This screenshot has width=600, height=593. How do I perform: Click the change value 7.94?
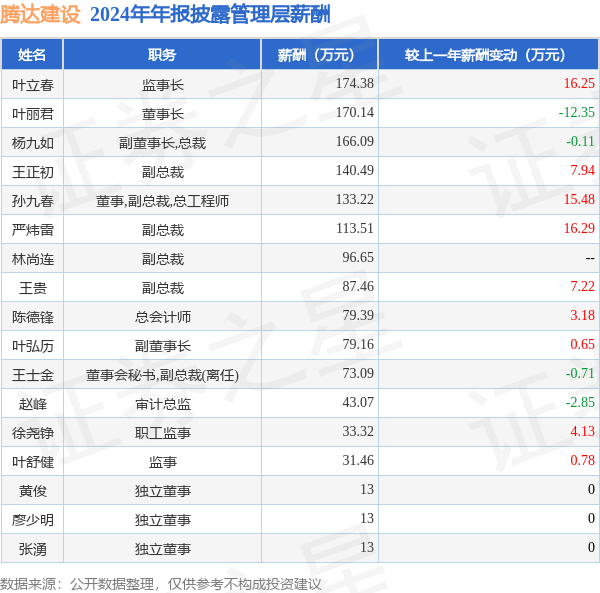[583, 170]
